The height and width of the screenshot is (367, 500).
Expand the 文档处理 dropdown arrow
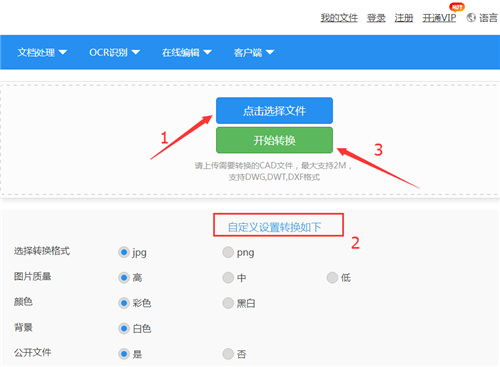[x=63, y=52]
